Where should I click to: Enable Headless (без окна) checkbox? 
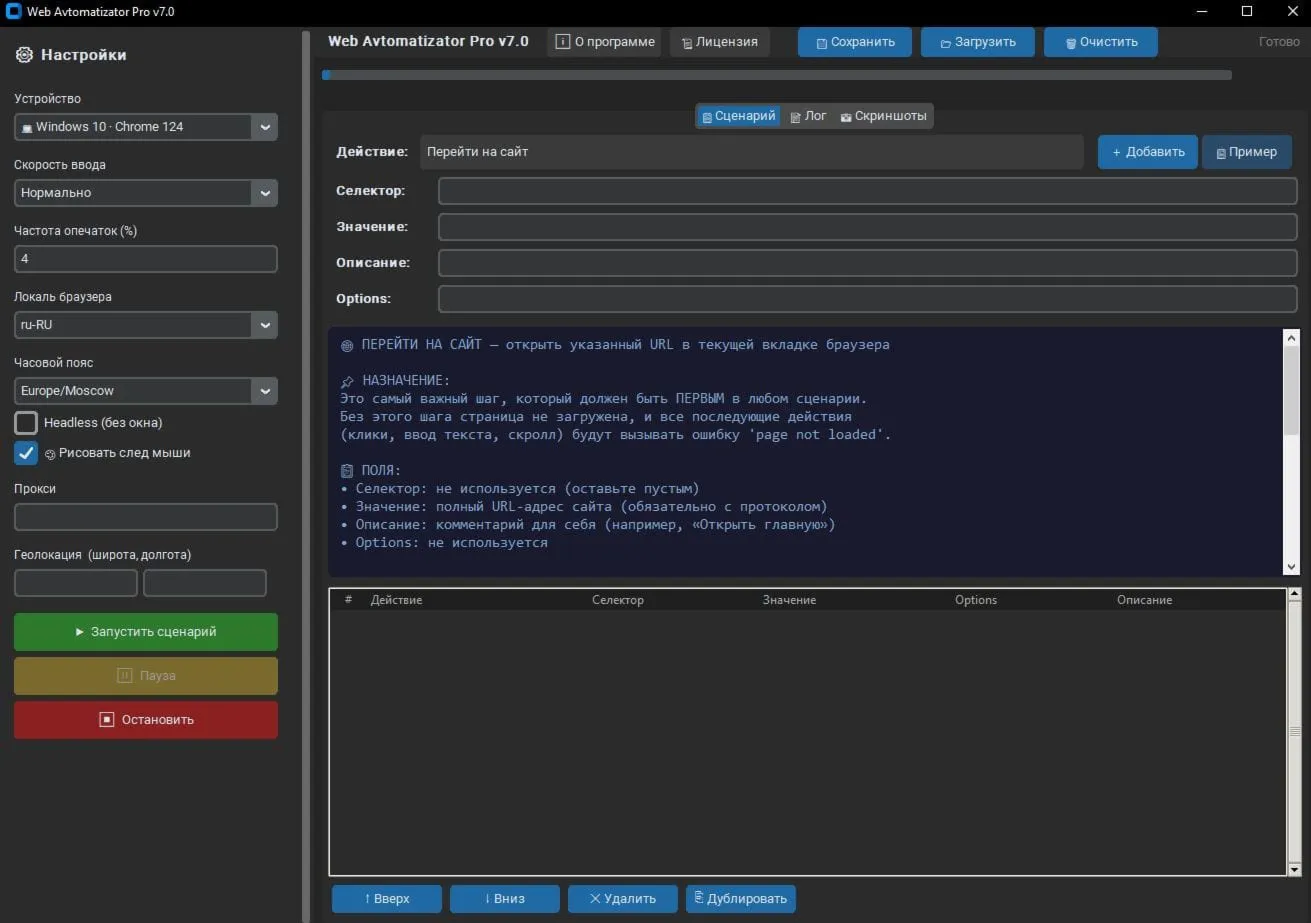coord(26,423)
